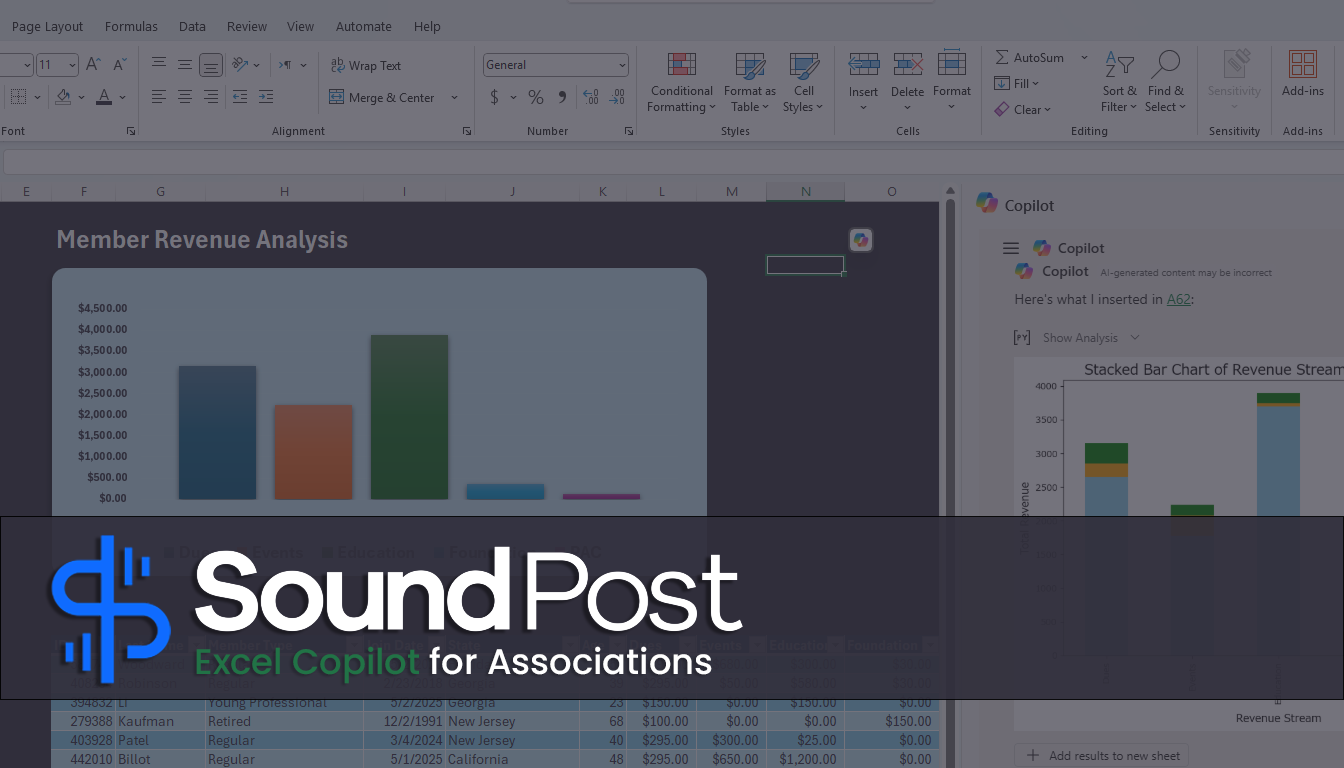Switch to the Automate tab

[x=365, y=27]
